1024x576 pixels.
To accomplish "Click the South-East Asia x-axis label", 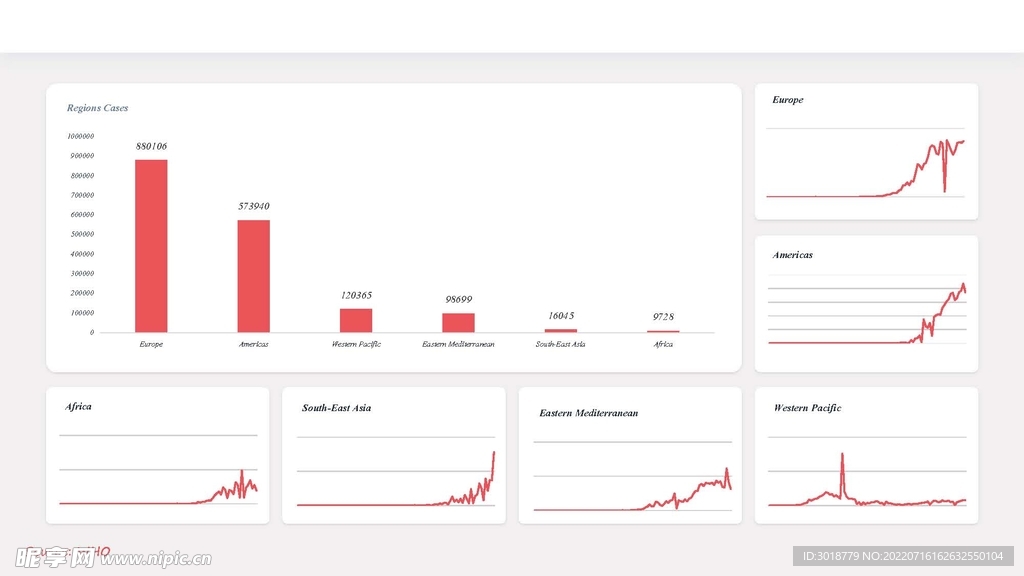I will point(560,344).
